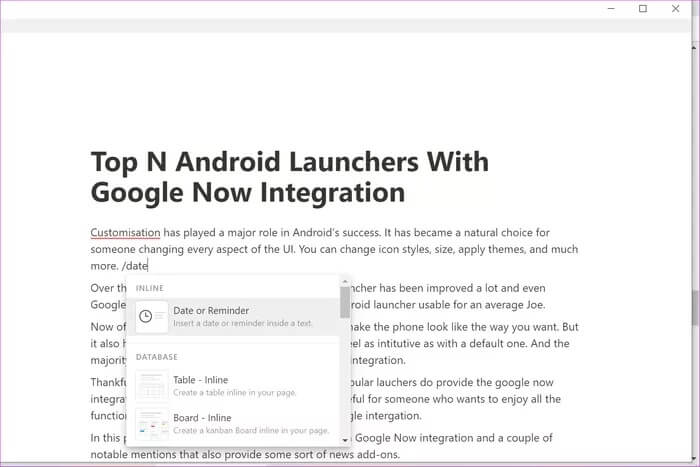
Task: Select the Date or Reminder option
Action: [233, 317]
